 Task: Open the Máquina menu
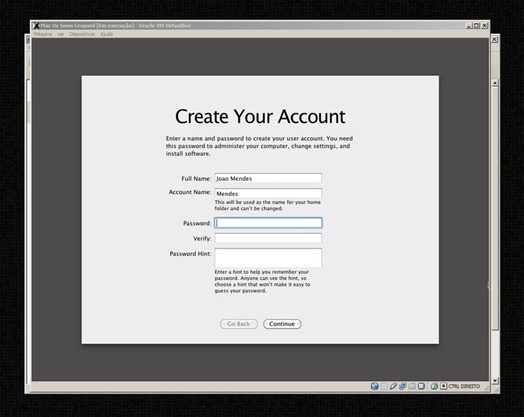(43, 34)
